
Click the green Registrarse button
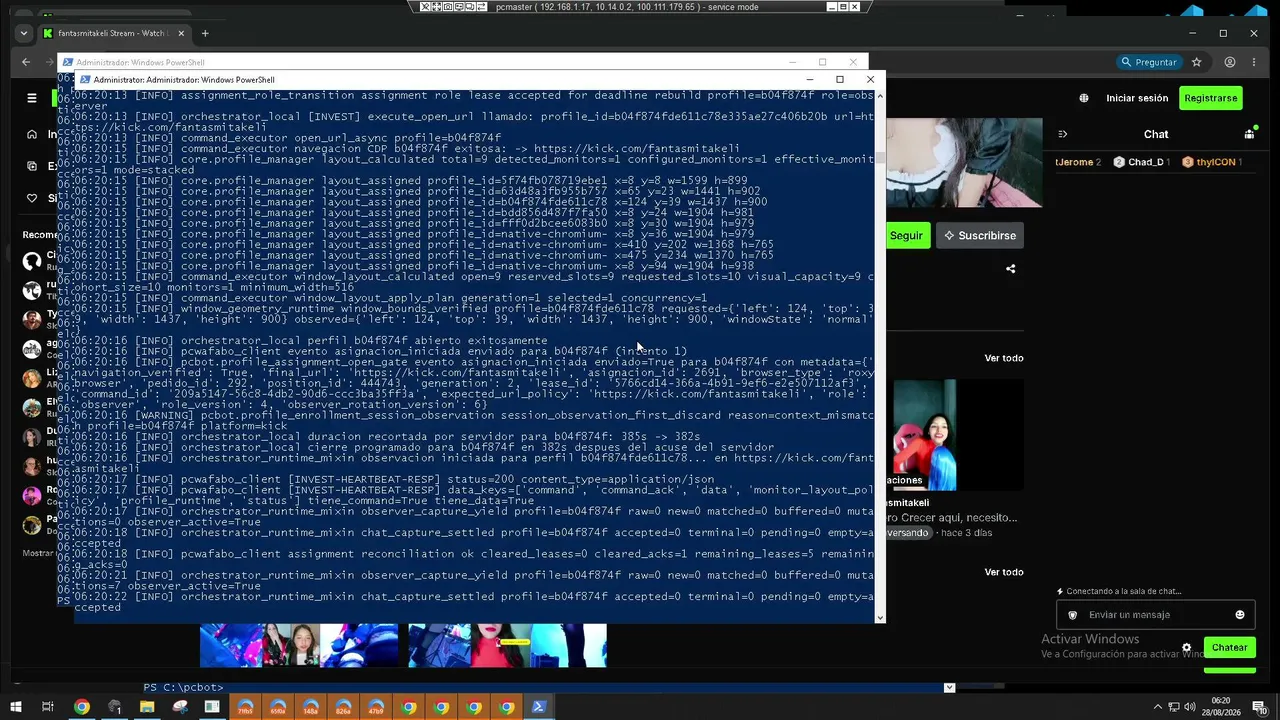click(x=1210, y=98)
